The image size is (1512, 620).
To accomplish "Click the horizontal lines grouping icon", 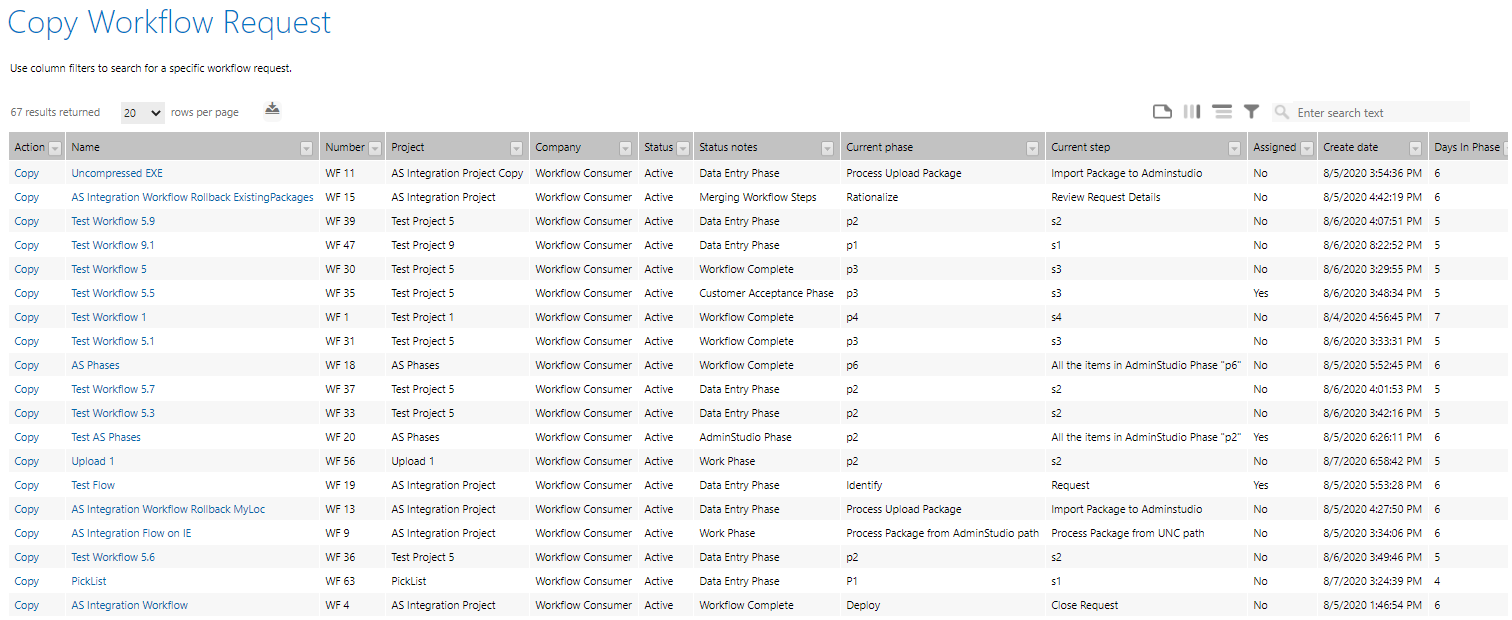I will tap(1222, 112).
